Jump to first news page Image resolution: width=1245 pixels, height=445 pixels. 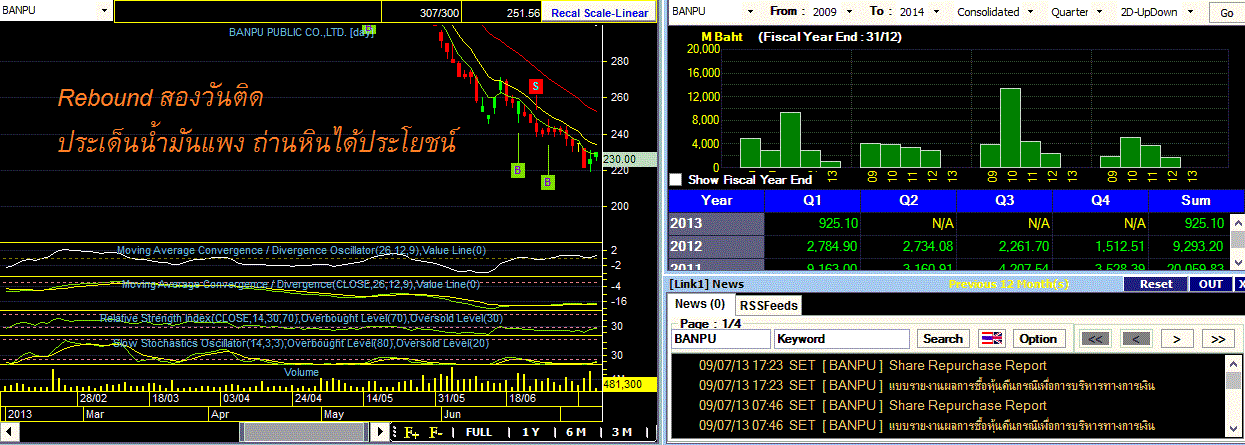(x=1097, y=339)
